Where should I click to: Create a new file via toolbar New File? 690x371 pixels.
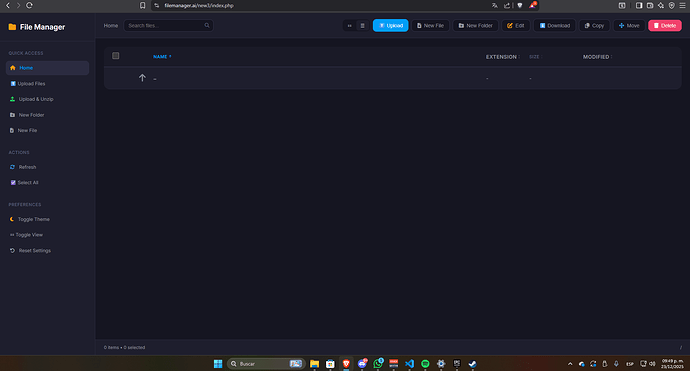[430, 26]
